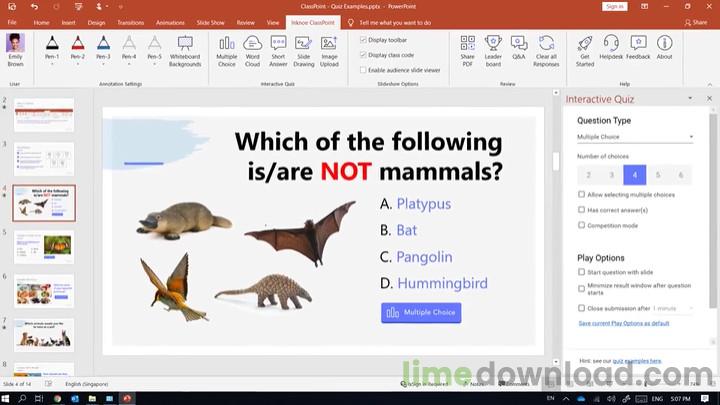This screenshot has width=720, height=405.
Task: Enable audience slide viewer checkbox
Action: point(363,70)
